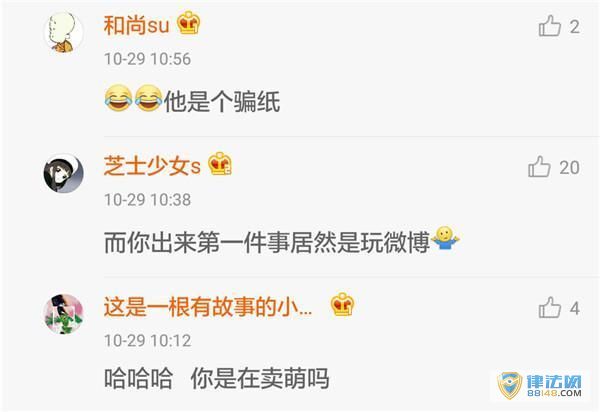Open the crown badge next to 芝士少女s
The width and height of the screenshot is (600, 412).
tap(220, 164)
